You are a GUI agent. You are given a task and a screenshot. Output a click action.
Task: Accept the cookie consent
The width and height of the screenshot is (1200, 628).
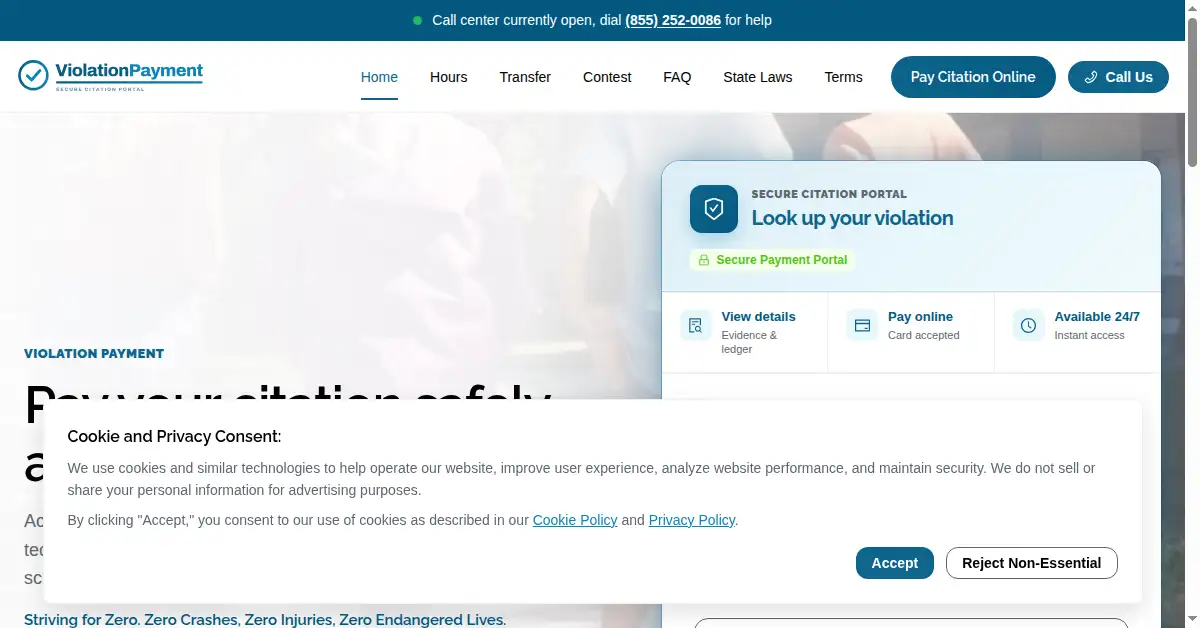[895, 563]
